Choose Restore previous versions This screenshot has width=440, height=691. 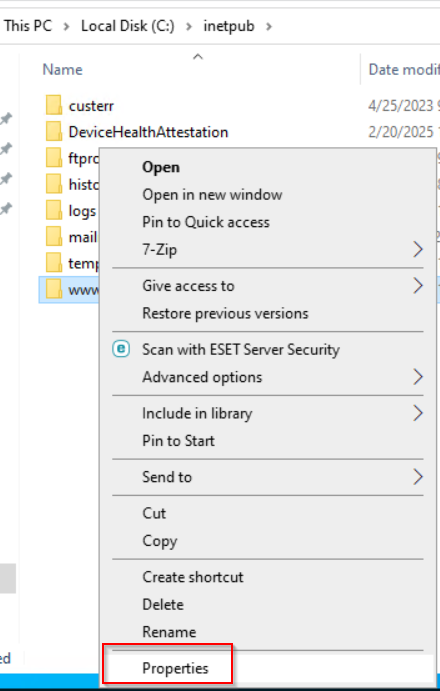click(225, 313)
